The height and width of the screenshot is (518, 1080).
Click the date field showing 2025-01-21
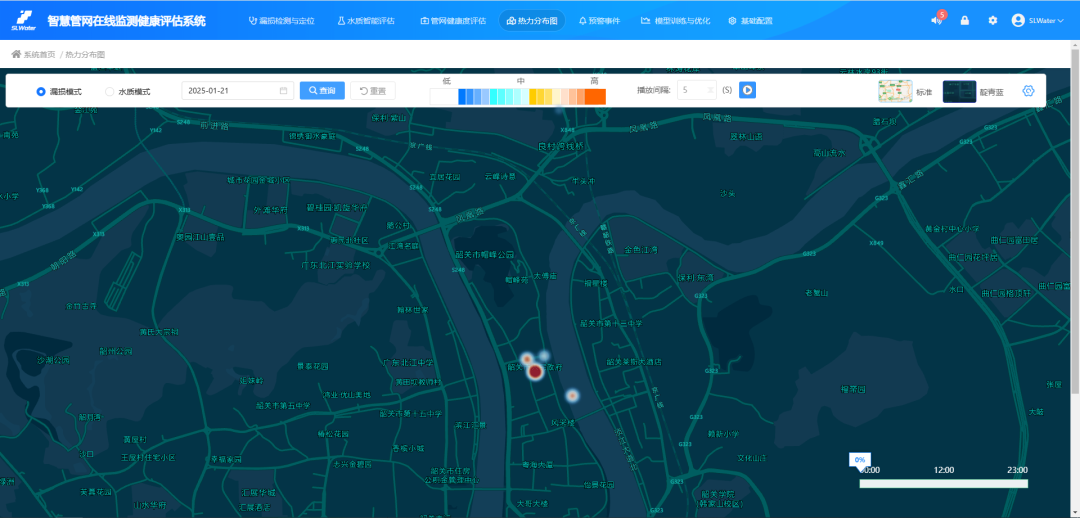coord(238,91)
